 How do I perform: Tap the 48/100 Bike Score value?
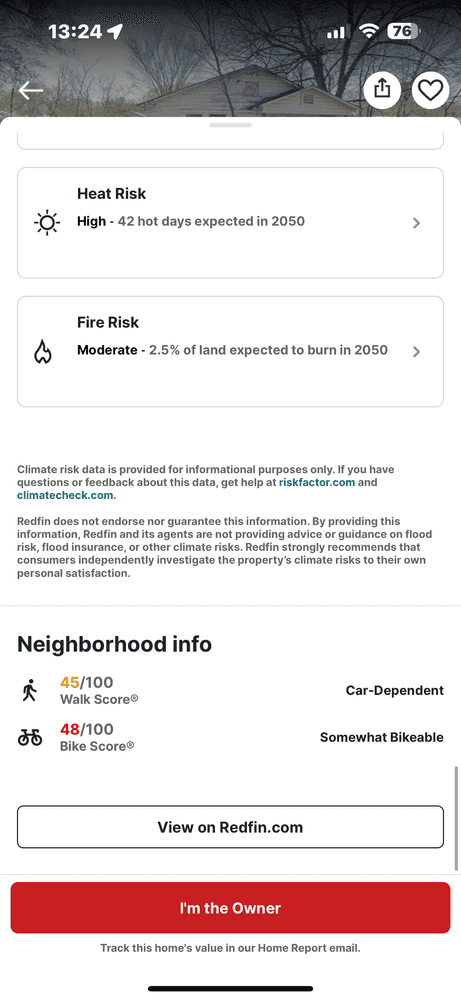click(x=87, y=730)
